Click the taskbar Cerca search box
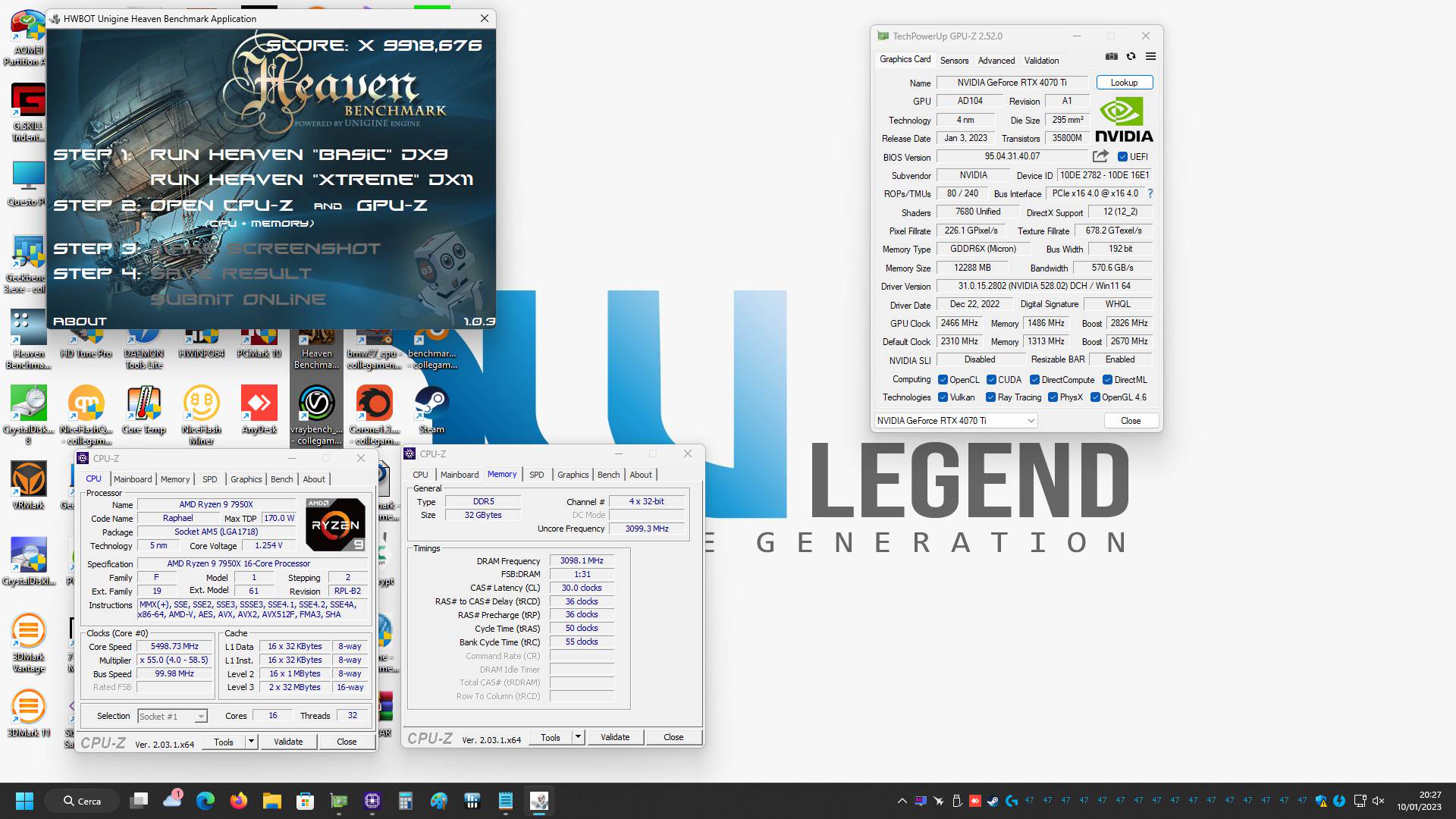This screenshot has width=1456, height=819. pyautogui.click(x=82, y=801)
